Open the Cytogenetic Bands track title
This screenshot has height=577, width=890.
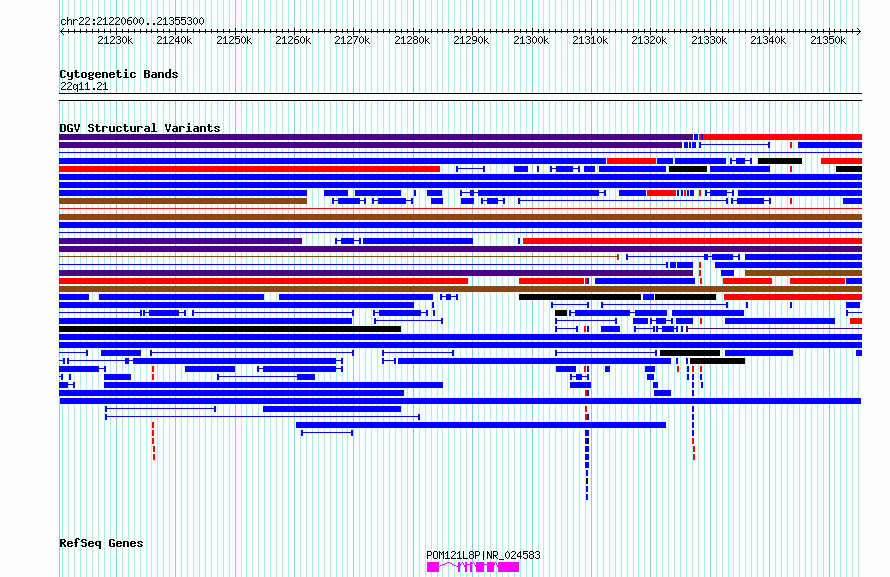(119, 74)
